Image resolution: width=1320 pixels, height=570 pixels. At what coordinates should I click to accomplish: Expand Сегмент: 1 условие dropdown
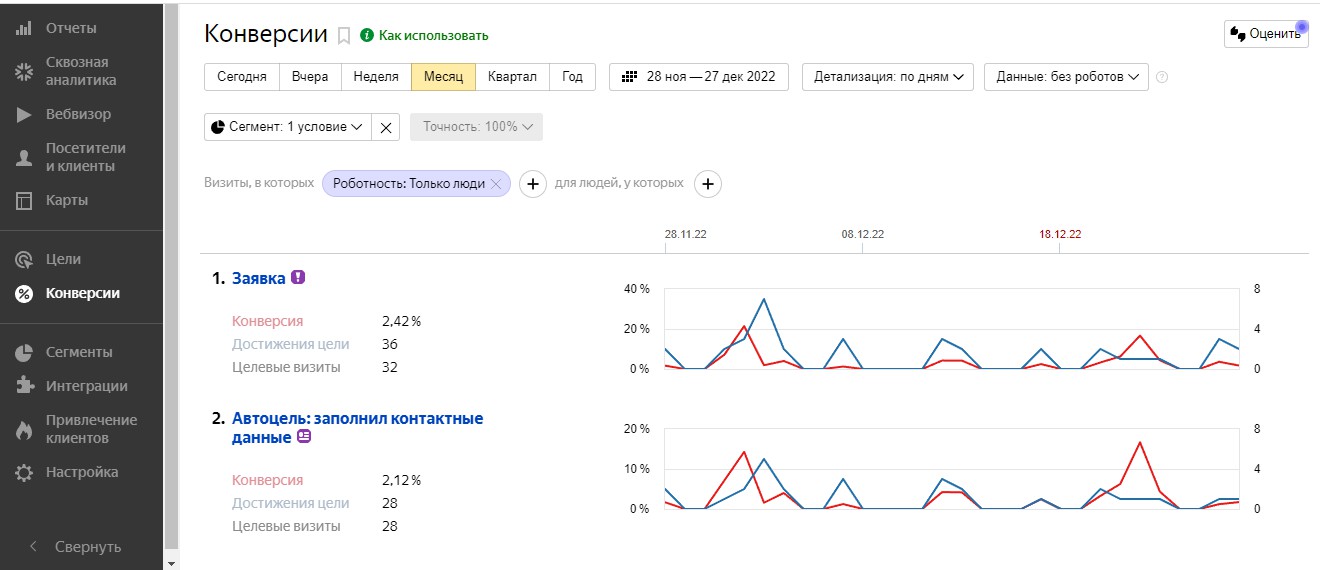pyautogui.click(x=287, y=127)
